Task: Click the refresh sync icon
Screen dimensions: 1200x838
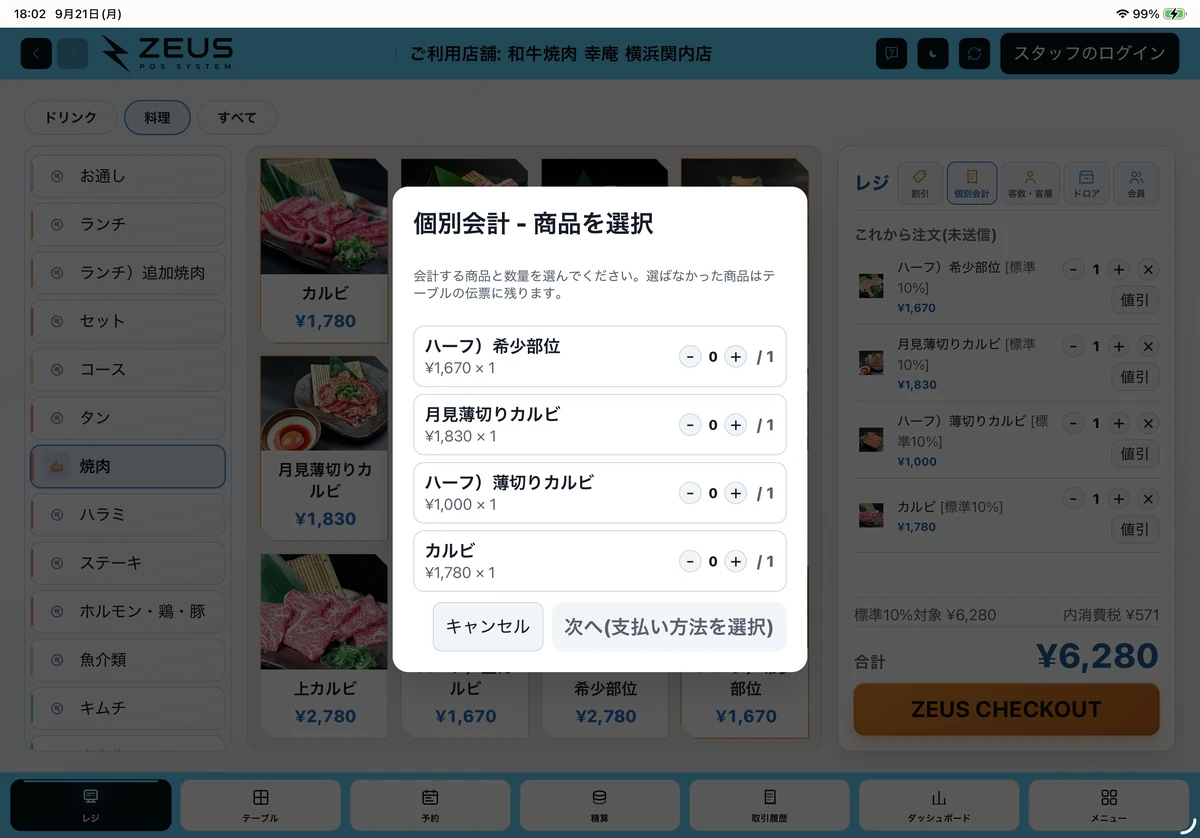Action: (975, 53)
